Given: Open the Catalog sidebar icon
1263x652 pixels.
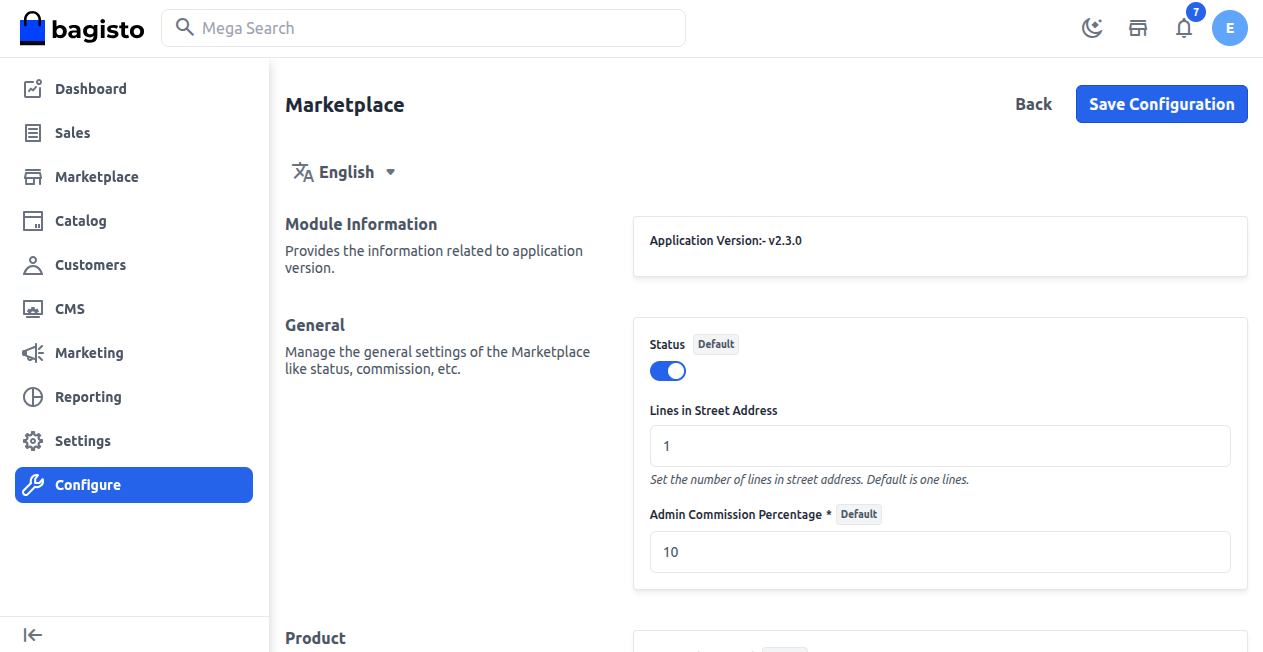Looking at the screenshot, I should point(33,220).
